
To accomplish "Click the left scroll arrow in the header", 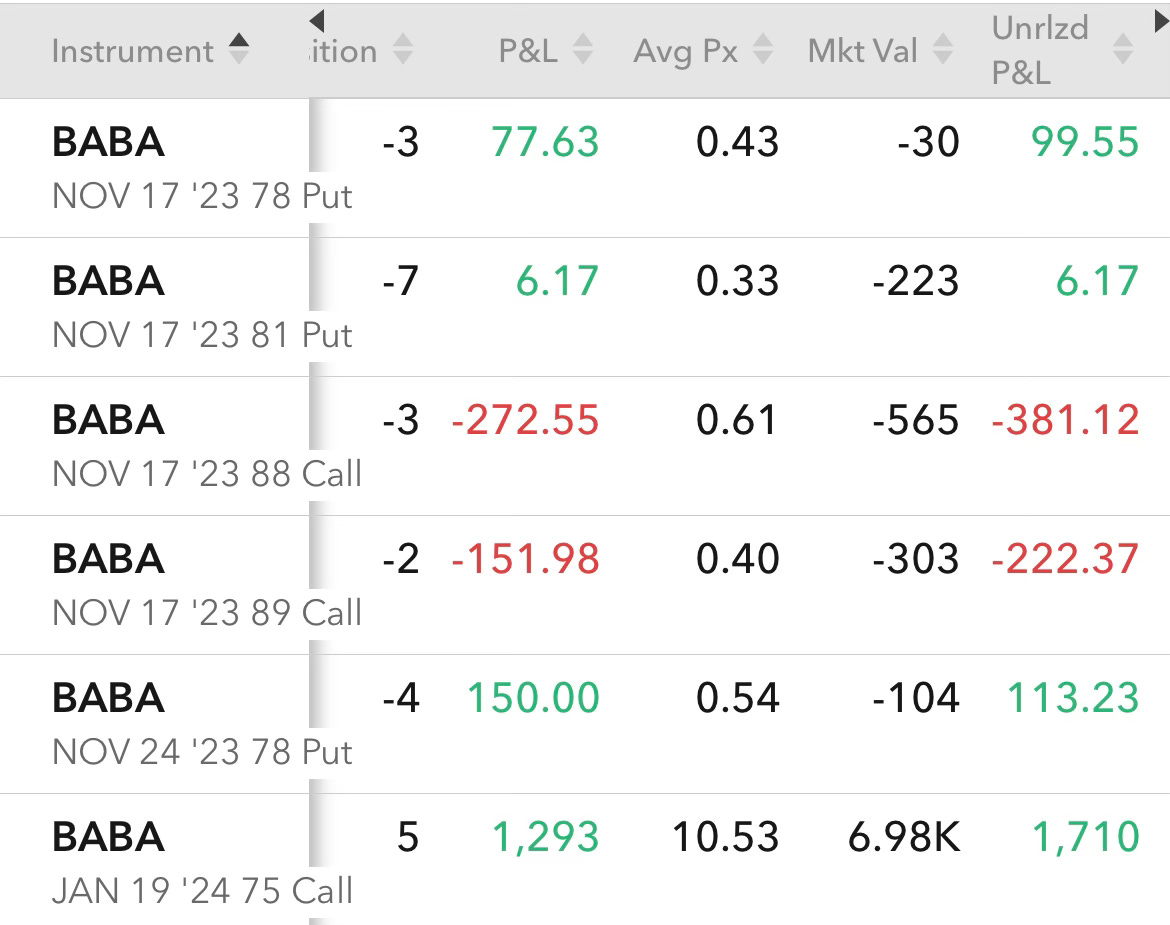I will pos(316,21).
